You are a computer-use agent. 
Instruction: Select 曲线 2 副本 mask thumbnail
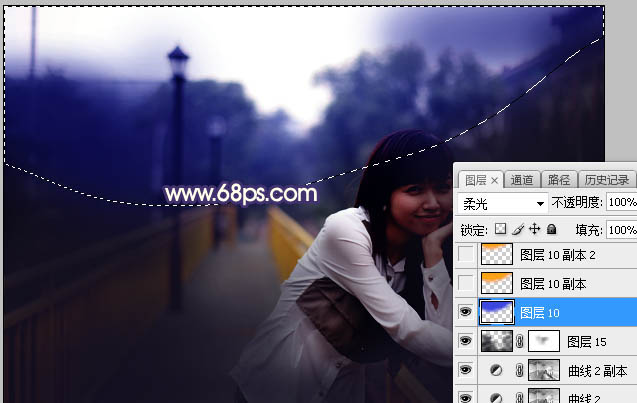click(x=544, y=370)
